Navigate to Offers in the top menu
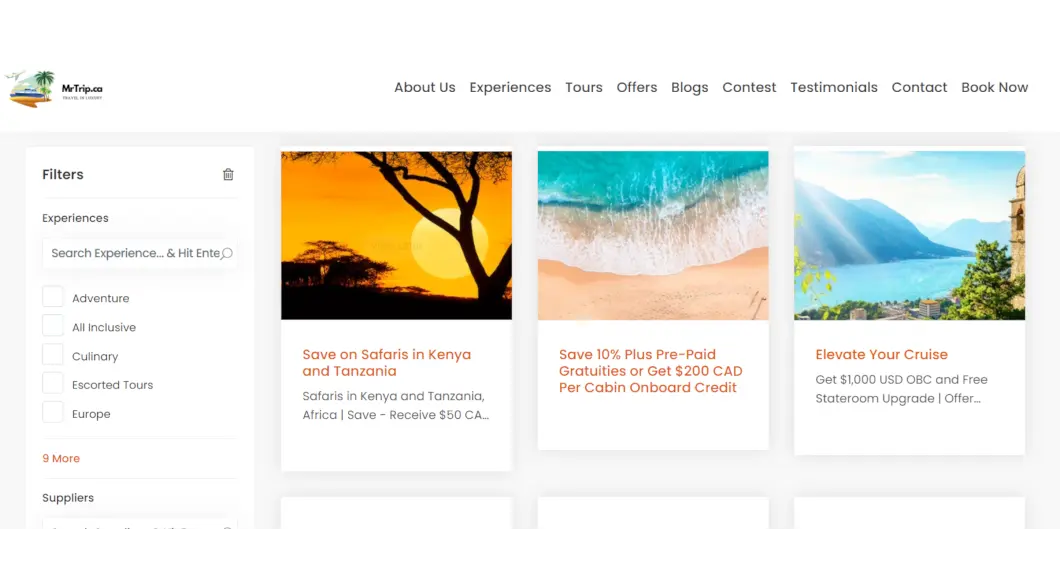 click(636, 87)
